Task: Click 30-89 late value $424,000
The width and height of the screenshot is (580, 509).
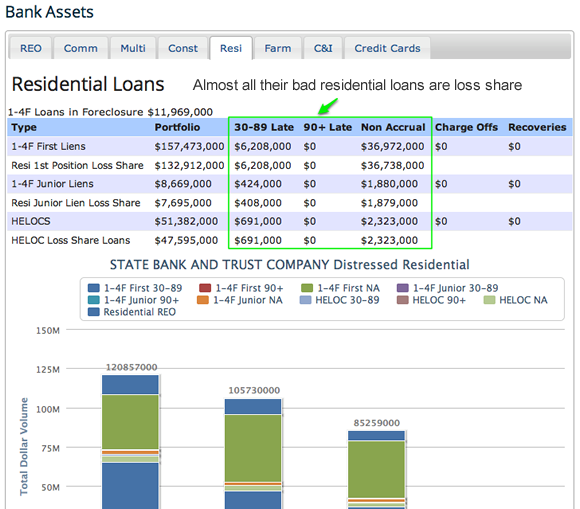Action: point(258,184)
